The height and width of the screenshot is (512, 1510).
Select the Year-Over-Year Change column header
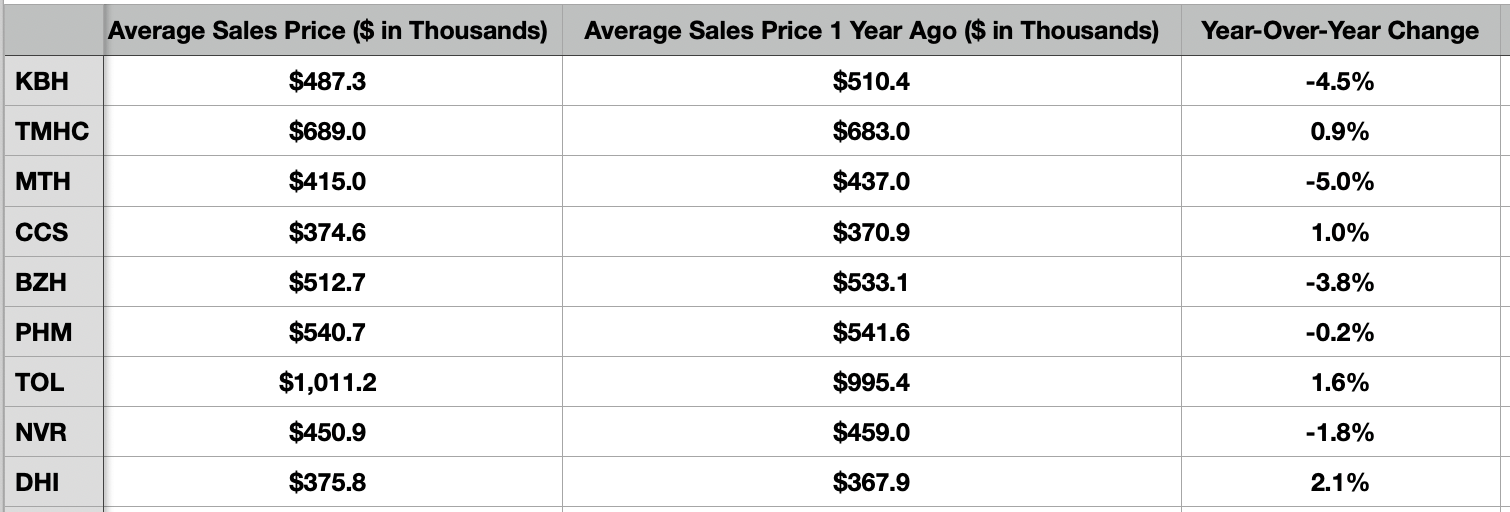tap(1340, 31)
